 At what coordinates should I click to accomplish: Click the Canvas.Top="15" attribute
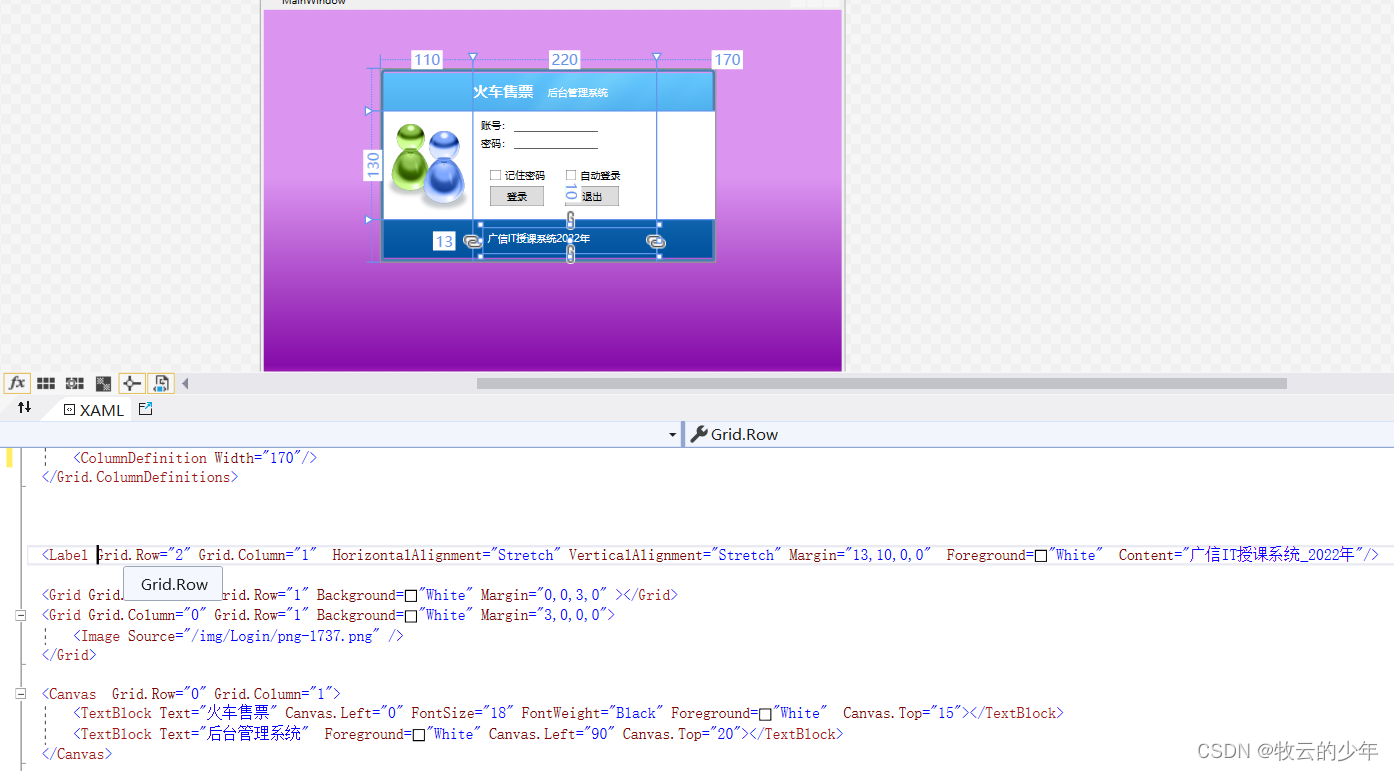pos(902,713)
